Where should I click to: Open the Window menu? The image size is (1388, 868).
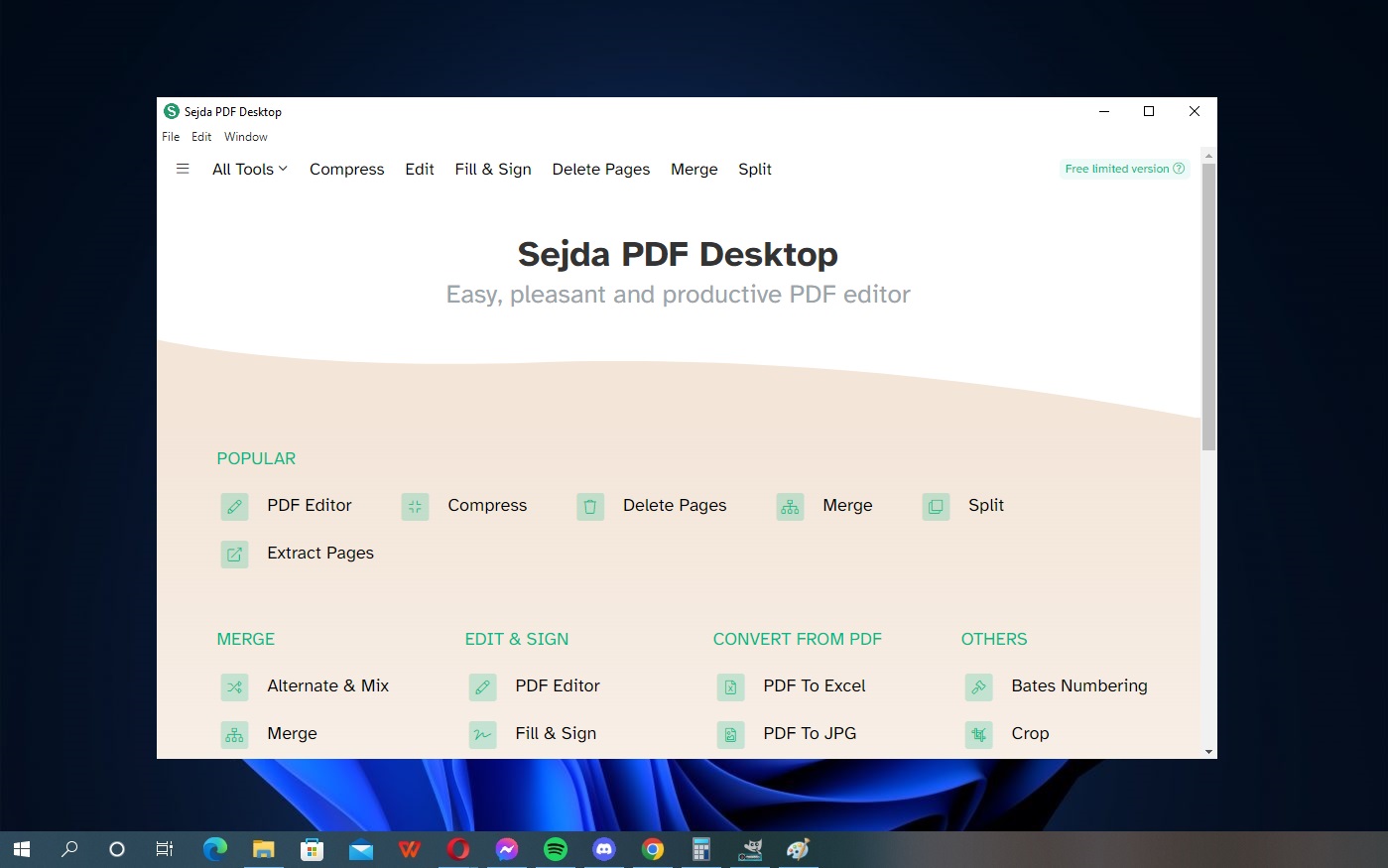click(245, 137)
